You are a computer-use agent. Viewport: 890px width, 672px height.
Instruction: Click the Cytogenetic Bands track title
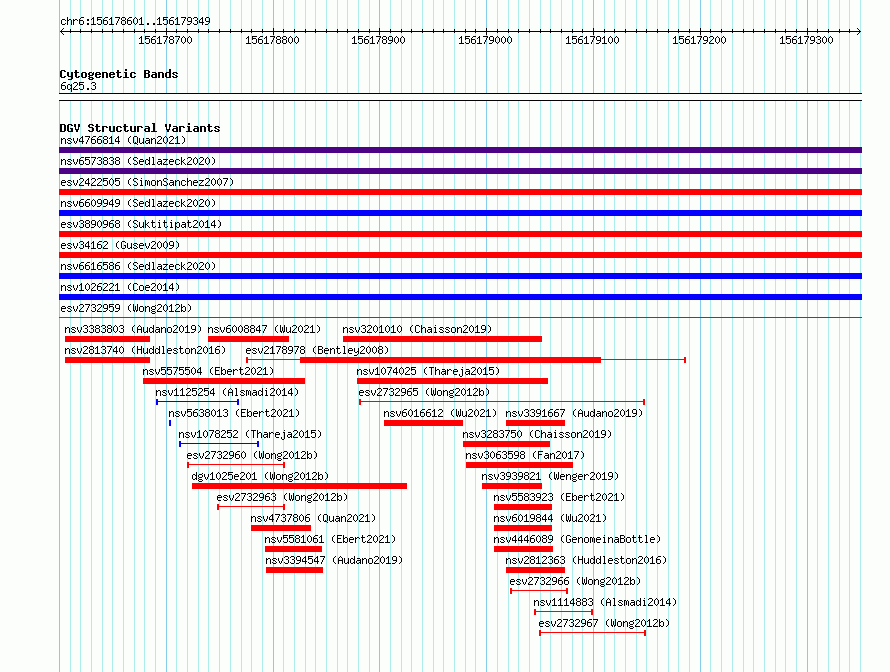pyautogui.click(x=119, y=74)
